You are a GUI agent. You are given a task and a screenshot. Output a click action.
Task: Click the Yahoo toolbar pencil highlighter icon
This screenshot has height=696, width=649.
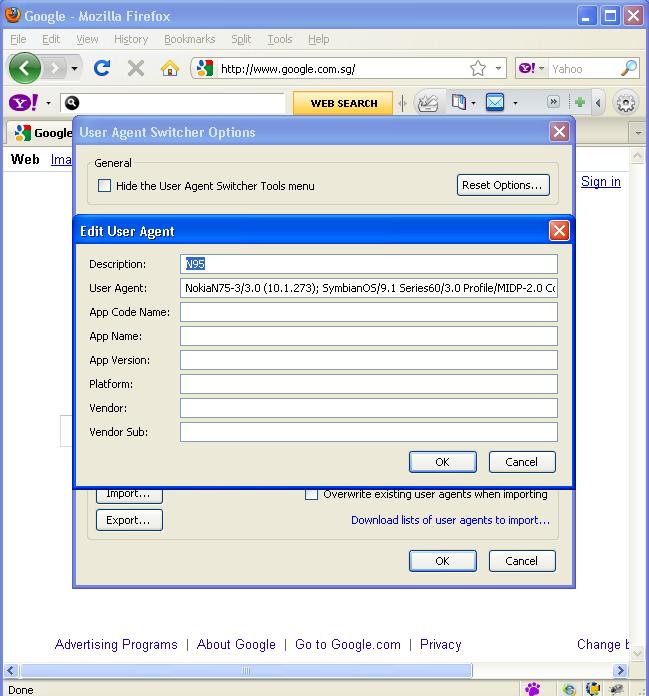[427, 103]
